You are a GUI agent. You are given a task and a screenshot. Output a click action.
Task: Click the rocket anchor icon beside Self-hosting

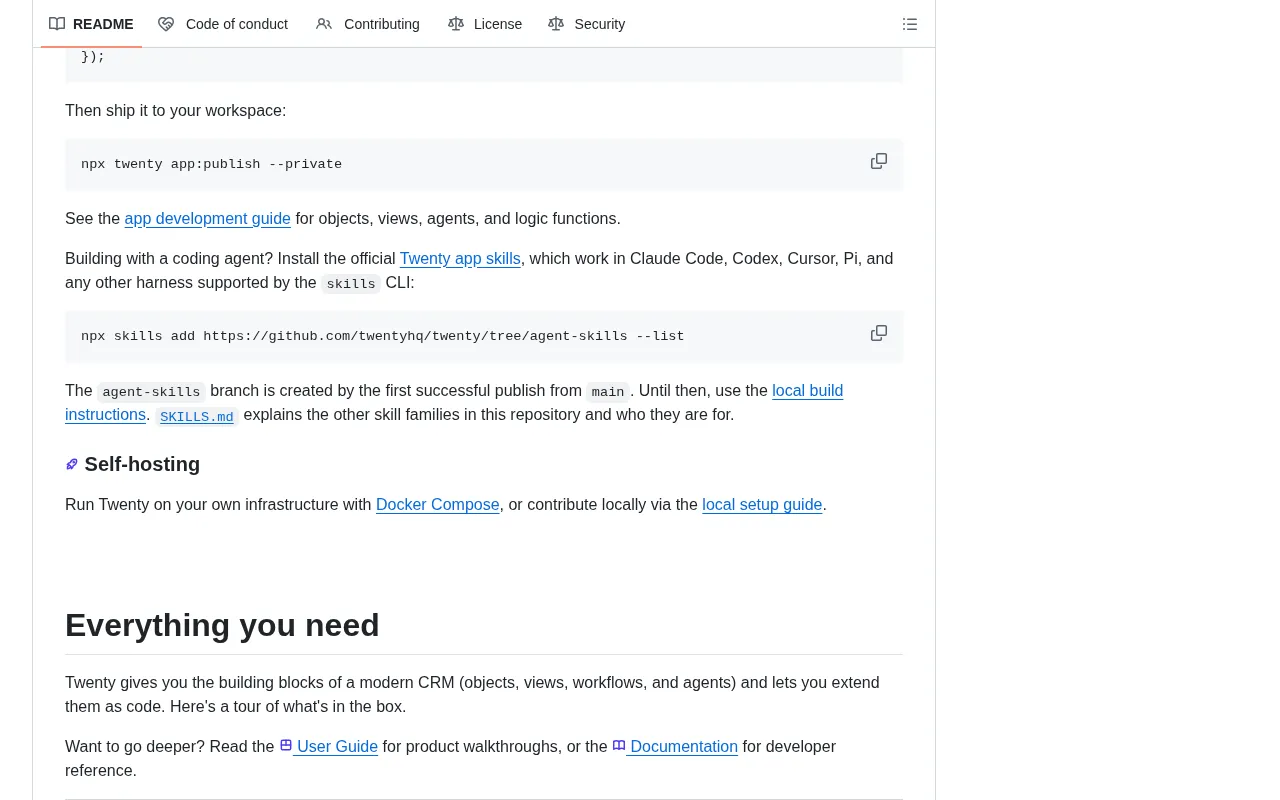[x=72, y=464]
